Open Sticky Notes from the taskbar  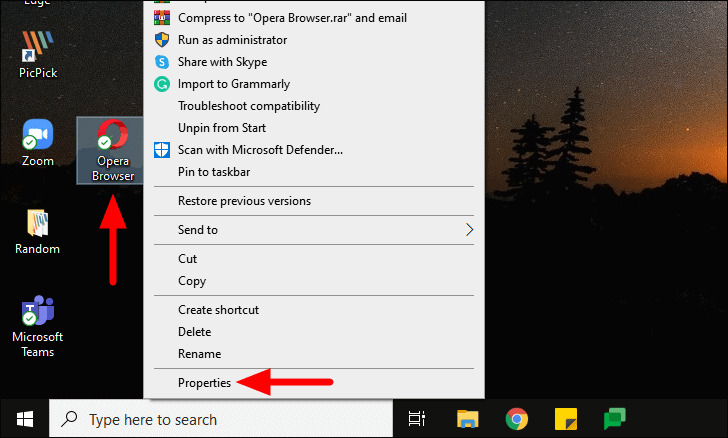(x=566, y=418)
